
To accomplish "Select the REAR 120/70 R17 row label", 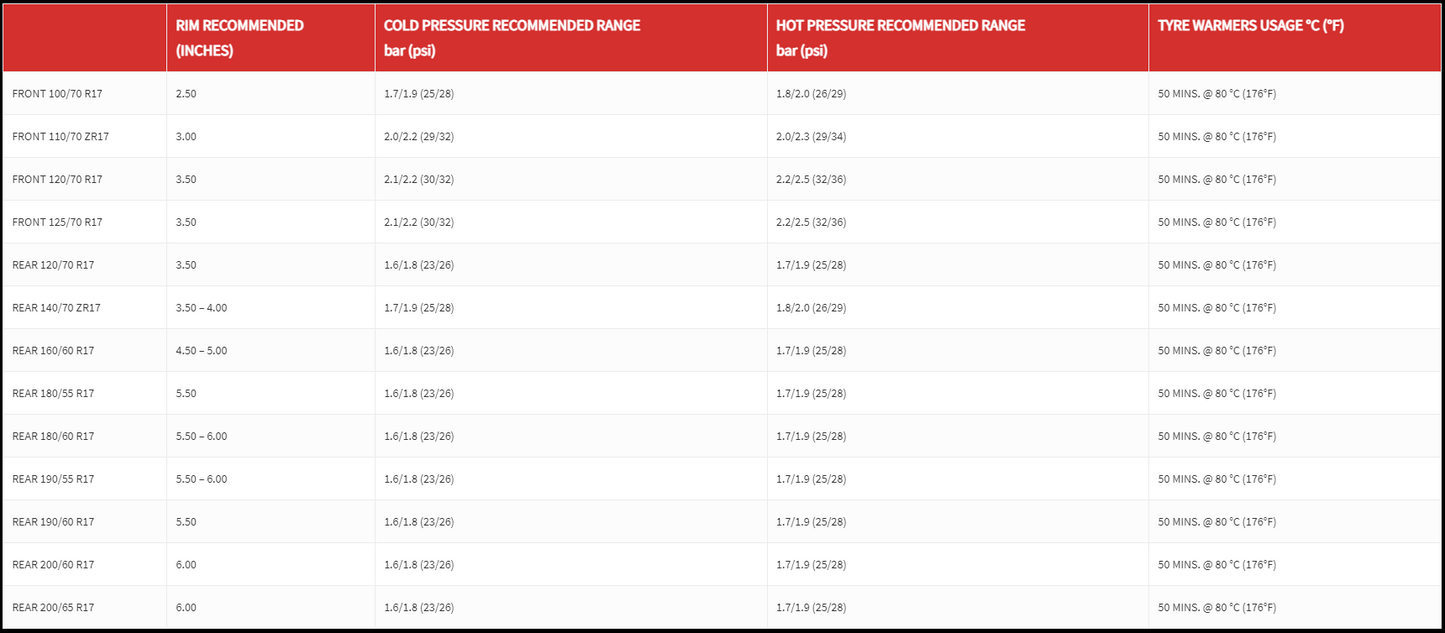I will pos(53,265).
